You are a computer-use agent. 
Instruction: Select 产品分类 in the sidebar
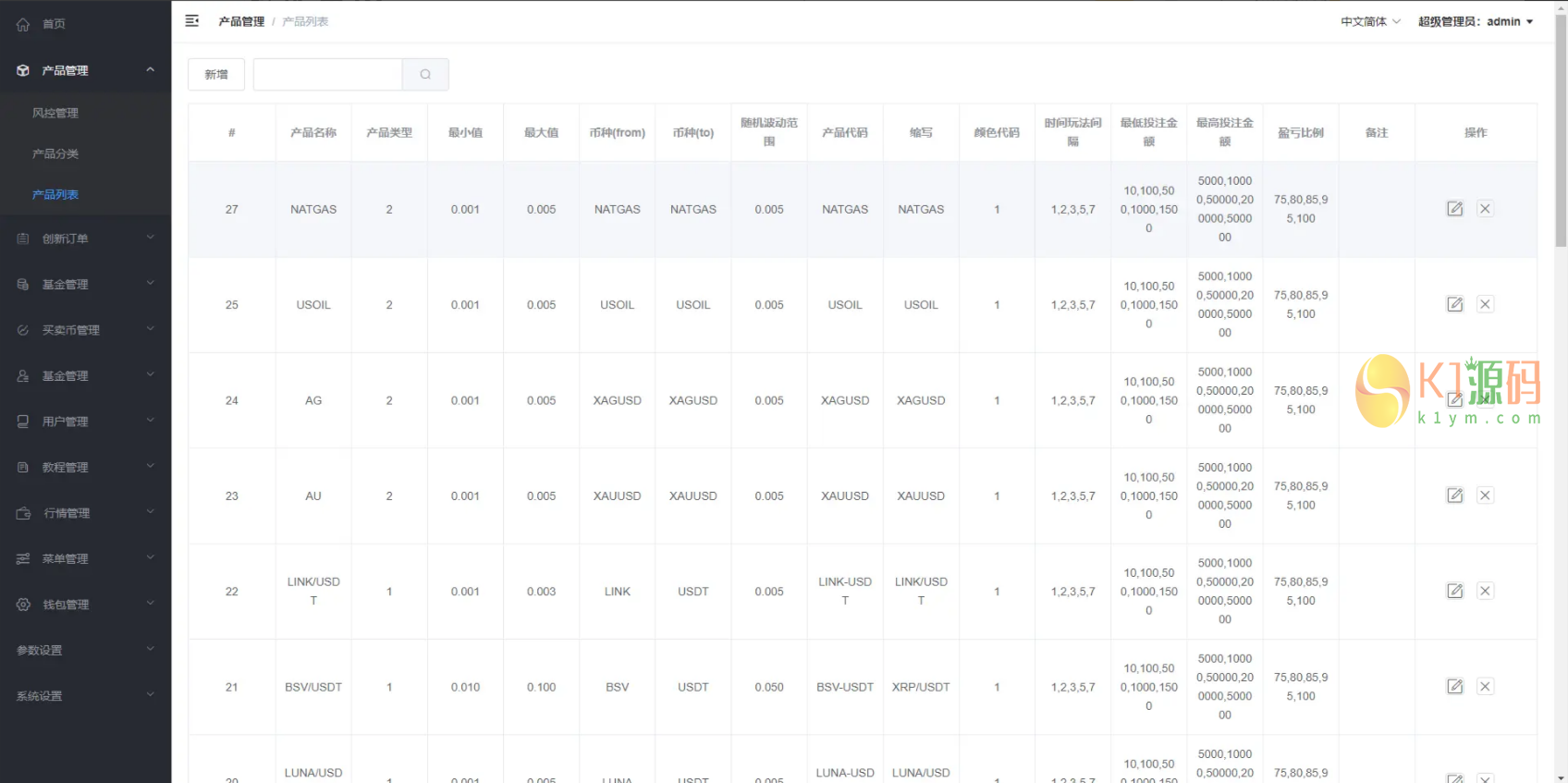[55, 153]
